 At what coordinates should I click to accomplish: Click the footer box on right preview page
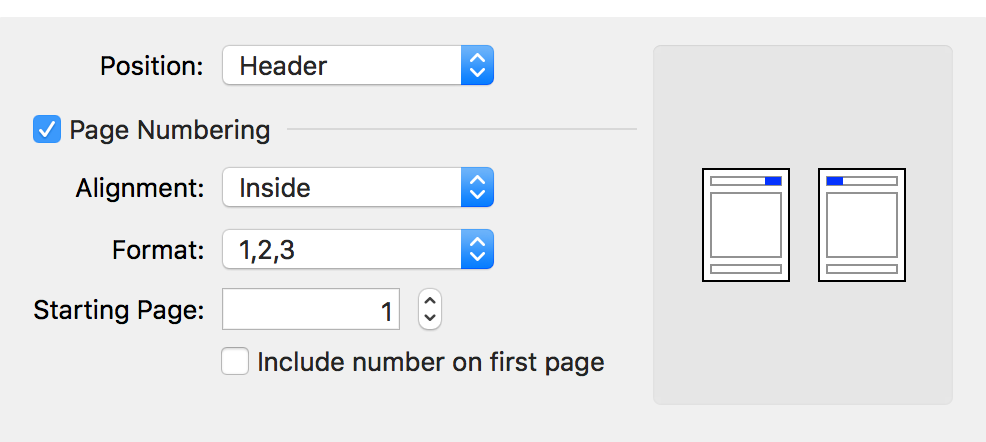862,268
